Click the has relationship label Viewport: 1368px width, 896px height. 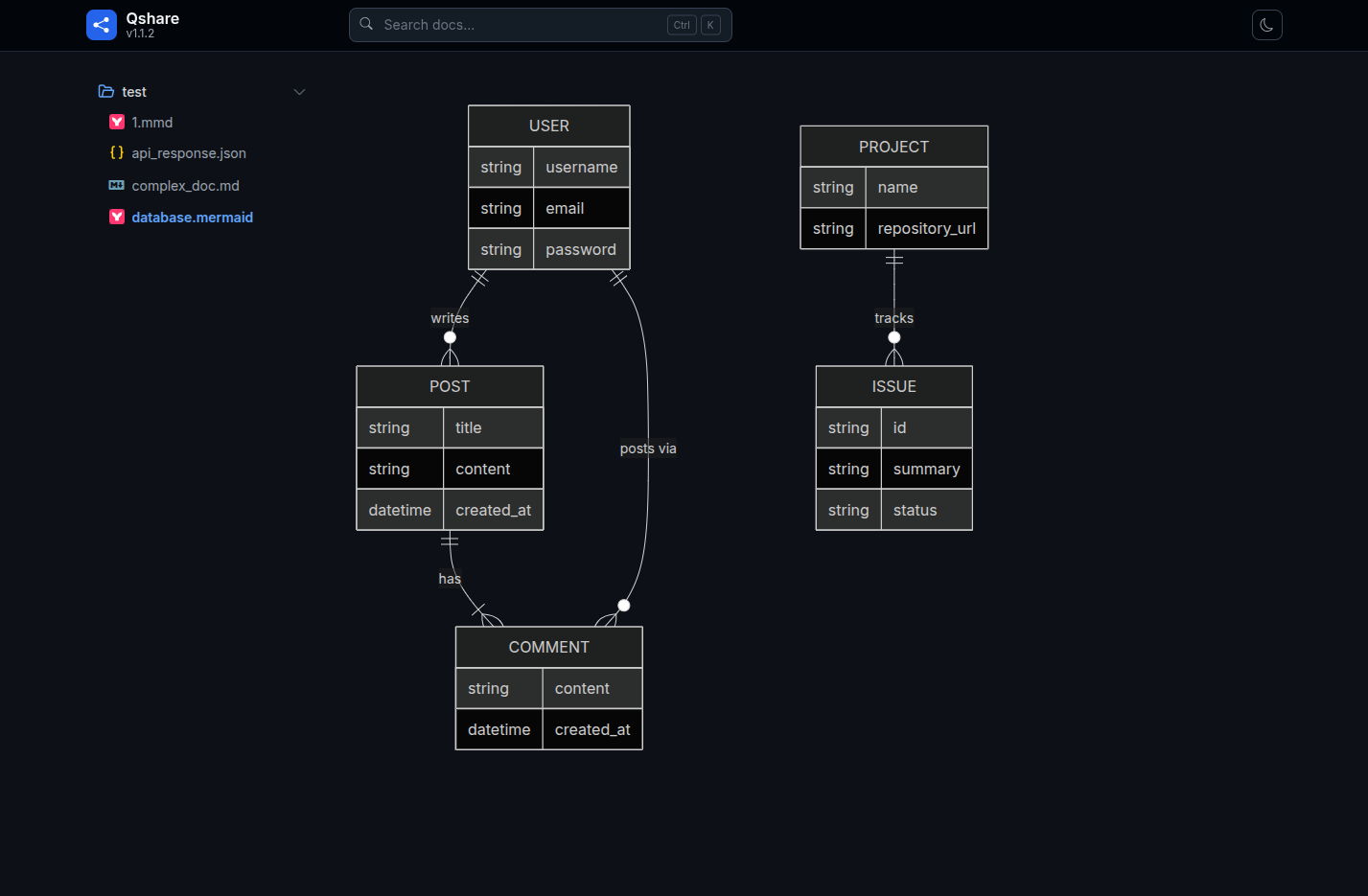(x=450, y=579)
